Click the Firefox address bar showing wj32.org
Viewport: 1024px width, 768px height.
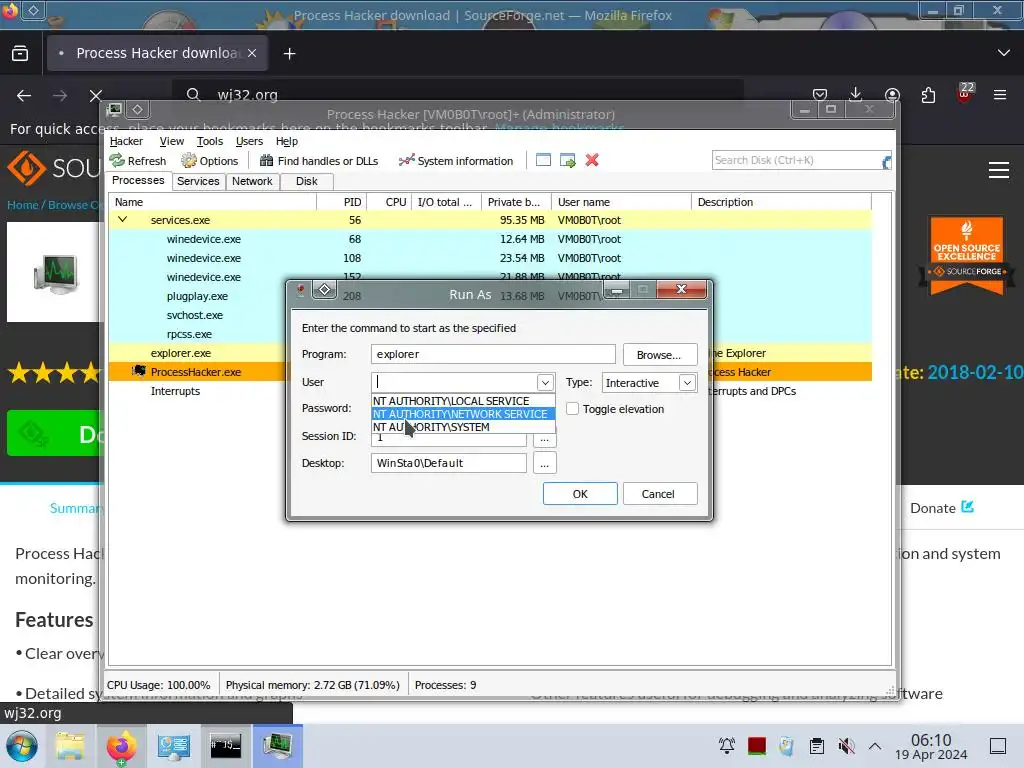pyautogui.click(x=457, y=95)
